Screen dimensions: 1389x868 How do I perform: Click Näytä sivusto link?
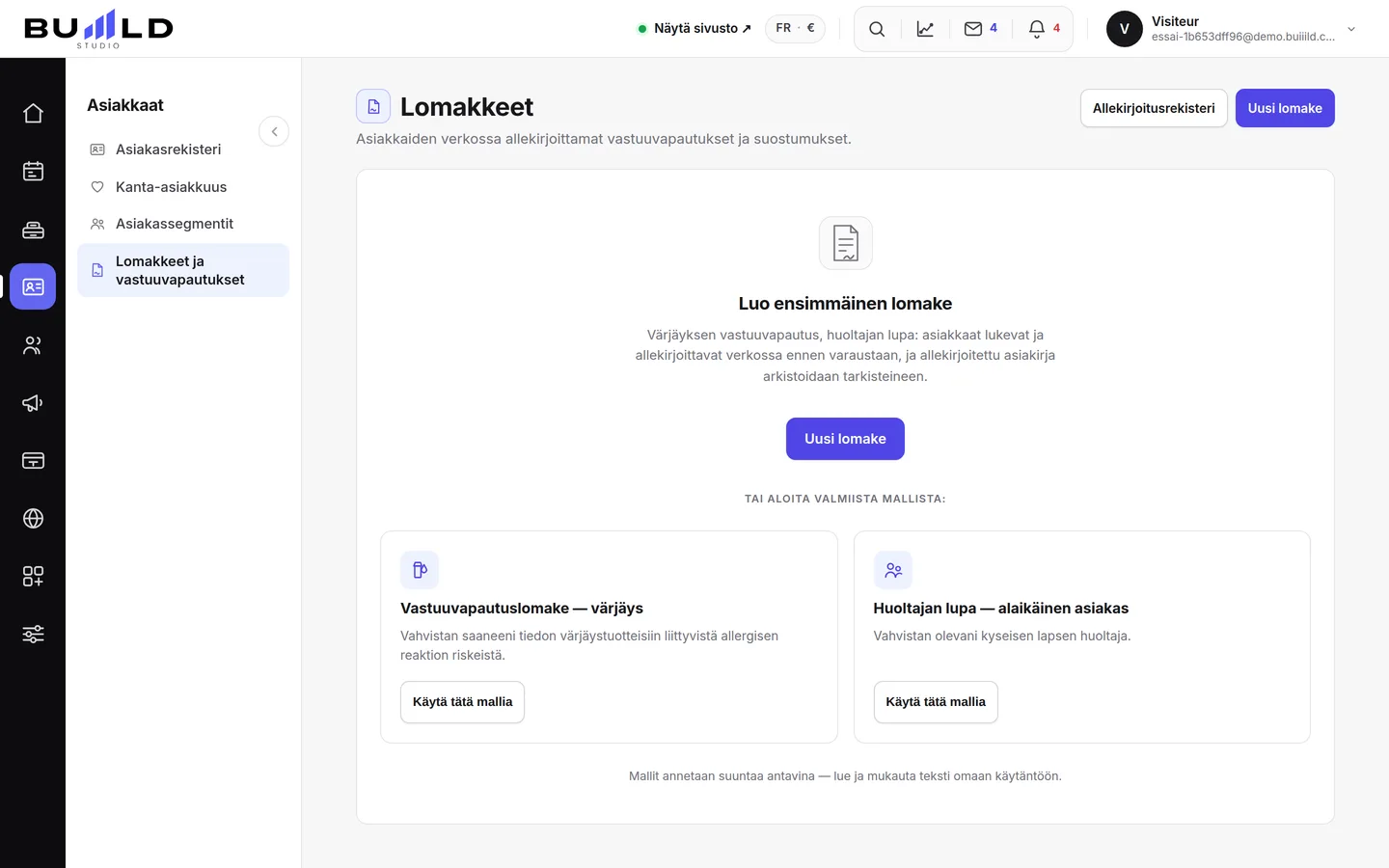tap(694, 29)
